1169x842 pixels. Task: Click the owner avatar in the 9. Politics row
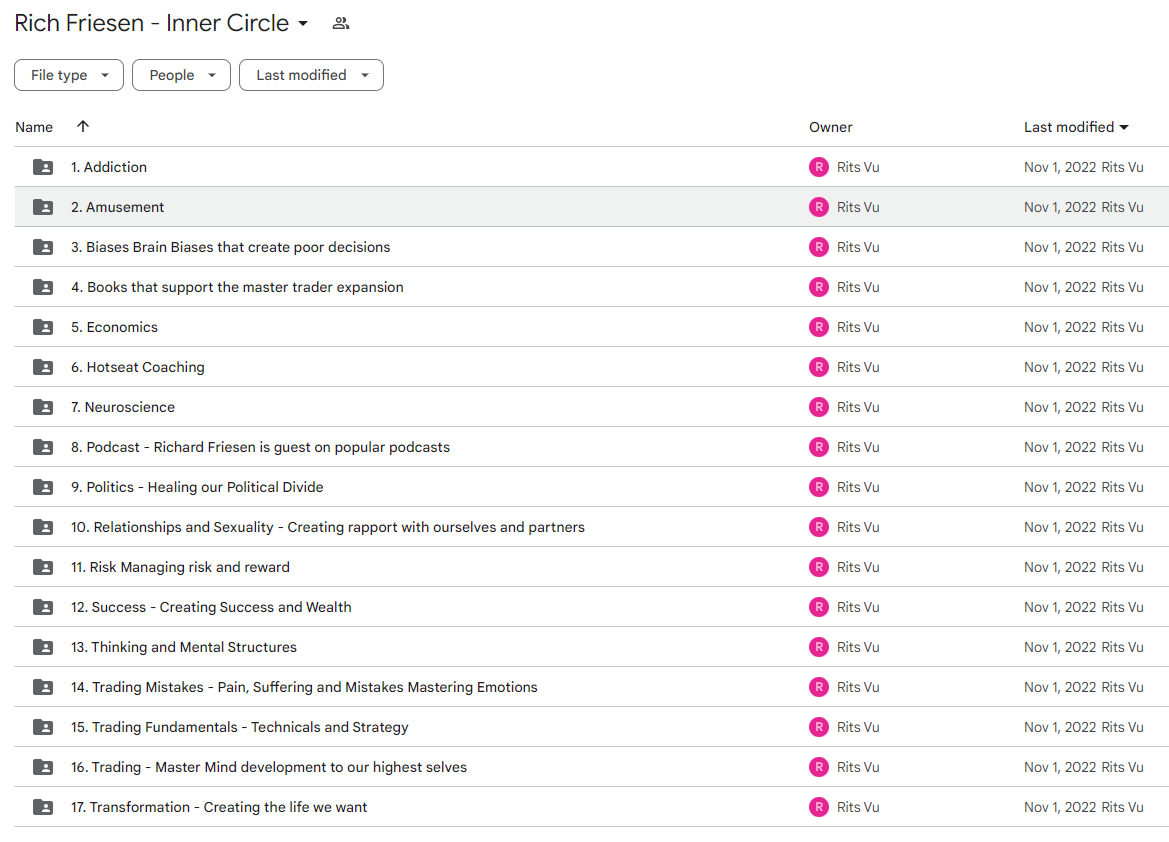click(x=819, y=487)
